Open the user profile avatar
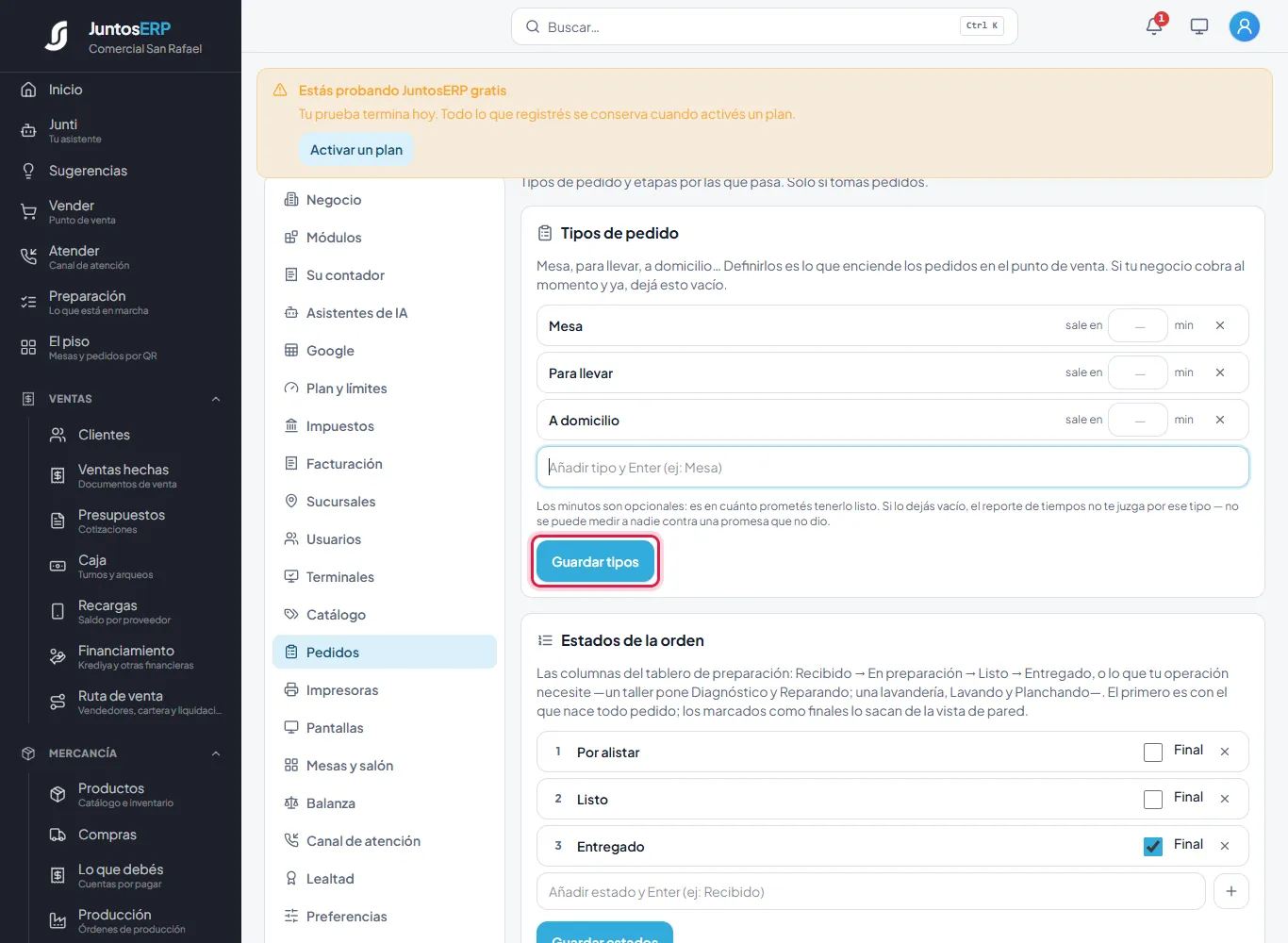The image size is (1288, 943). [1245, 26]
